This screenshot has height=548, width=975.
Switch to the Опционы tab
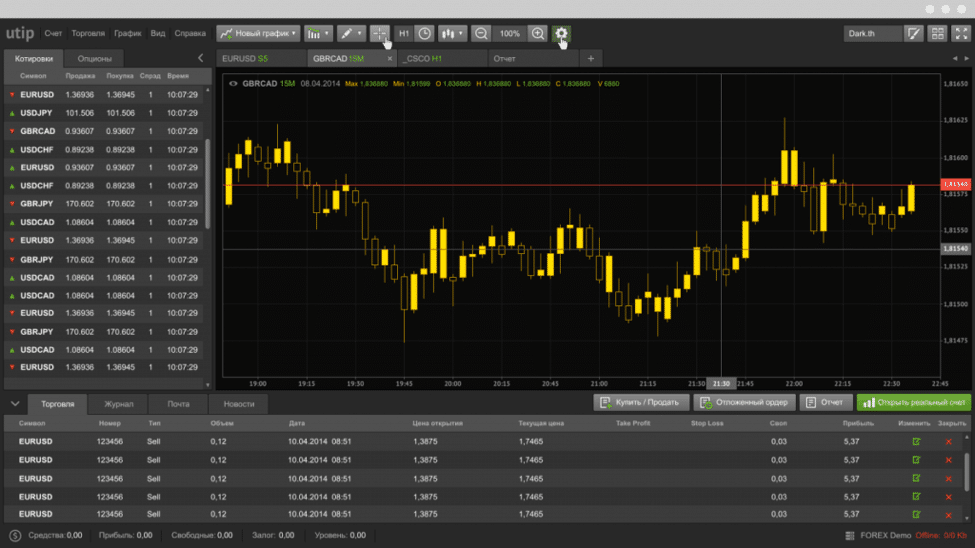tap(95, 58)
